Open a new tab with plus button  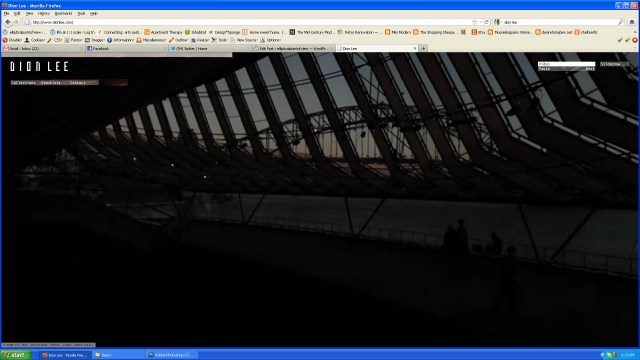(423, 48)
